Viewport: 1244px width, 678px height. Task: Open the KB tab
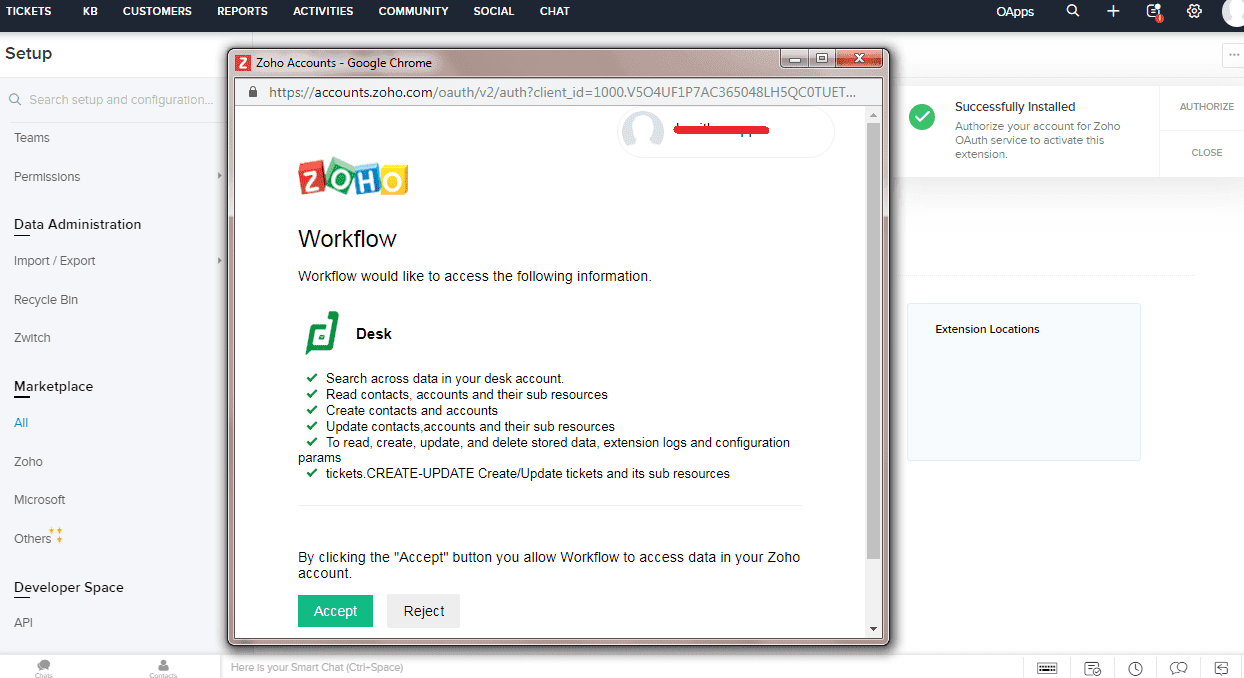click(90, 11)
